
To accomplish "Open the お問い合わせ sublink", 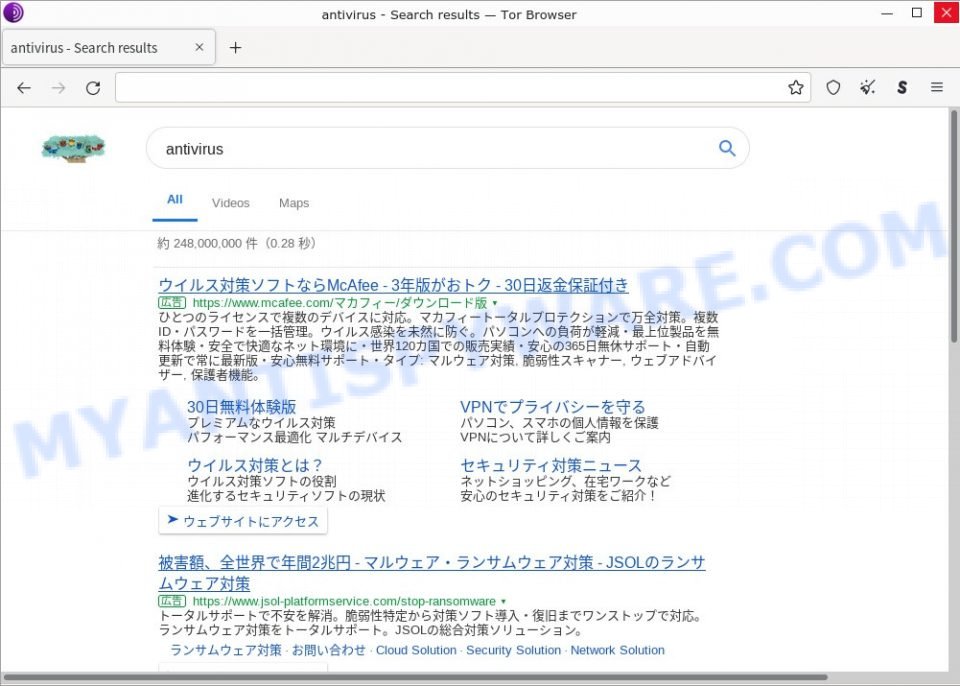I will point(329,650).
